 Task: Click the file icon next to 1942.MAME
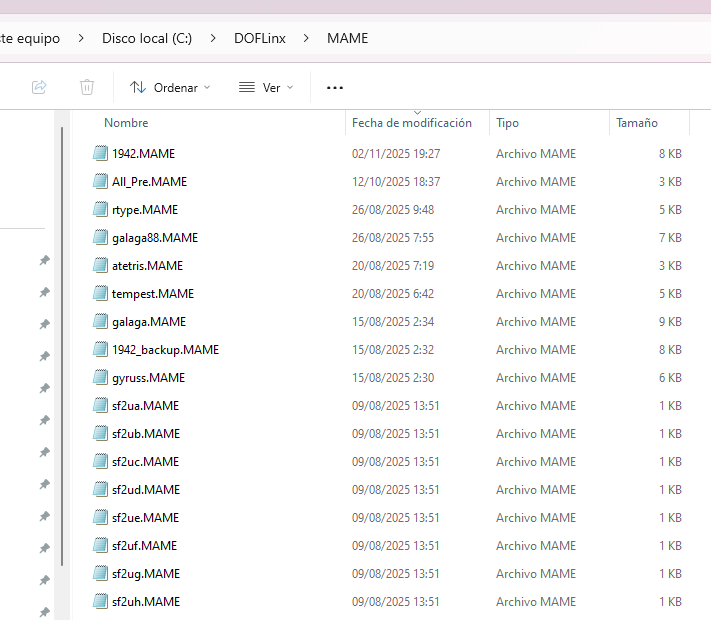click(100, 154)
